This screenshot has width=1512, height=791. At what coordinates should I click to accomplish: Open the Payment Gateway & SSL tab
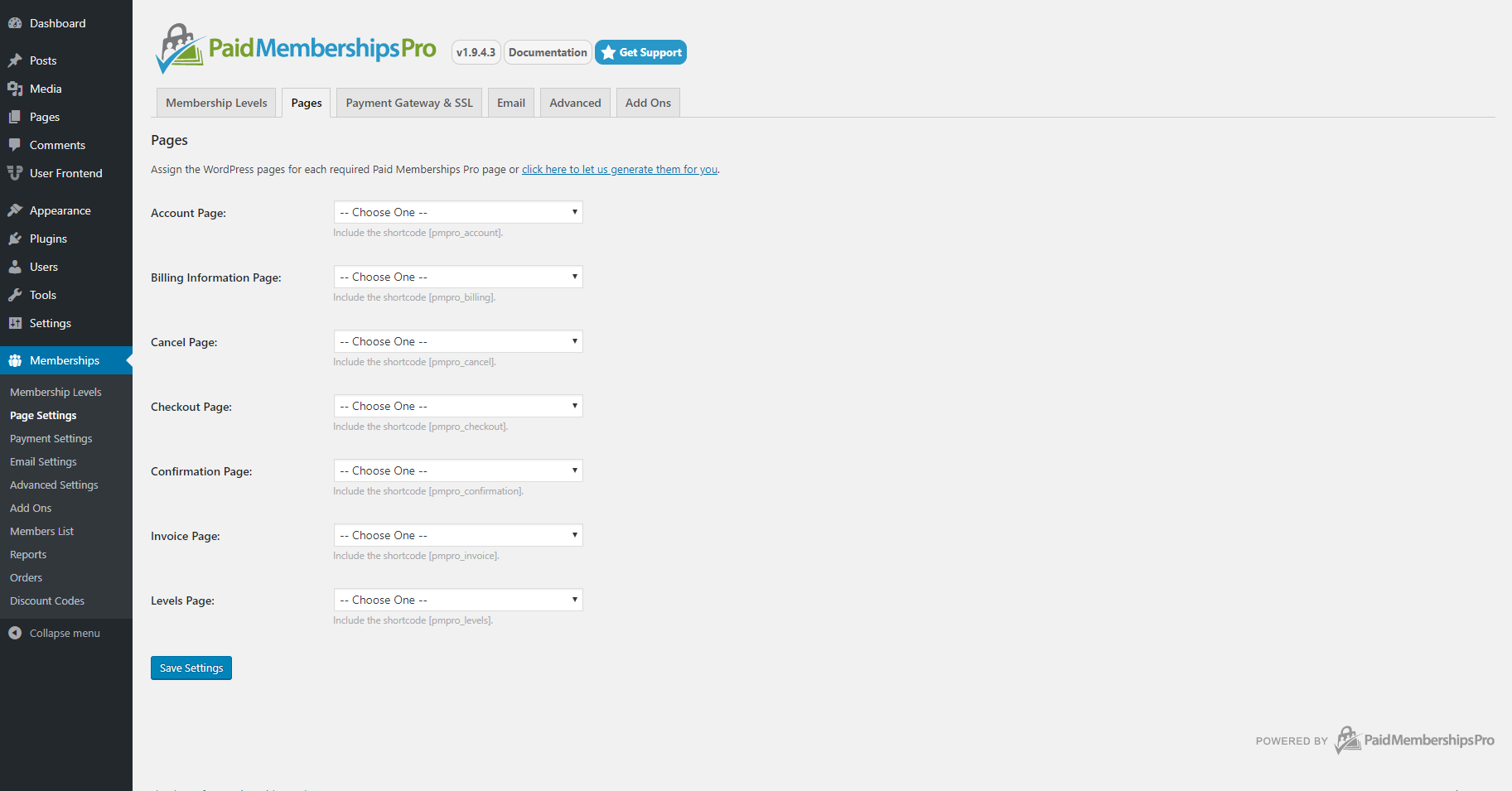coord(409,103)
